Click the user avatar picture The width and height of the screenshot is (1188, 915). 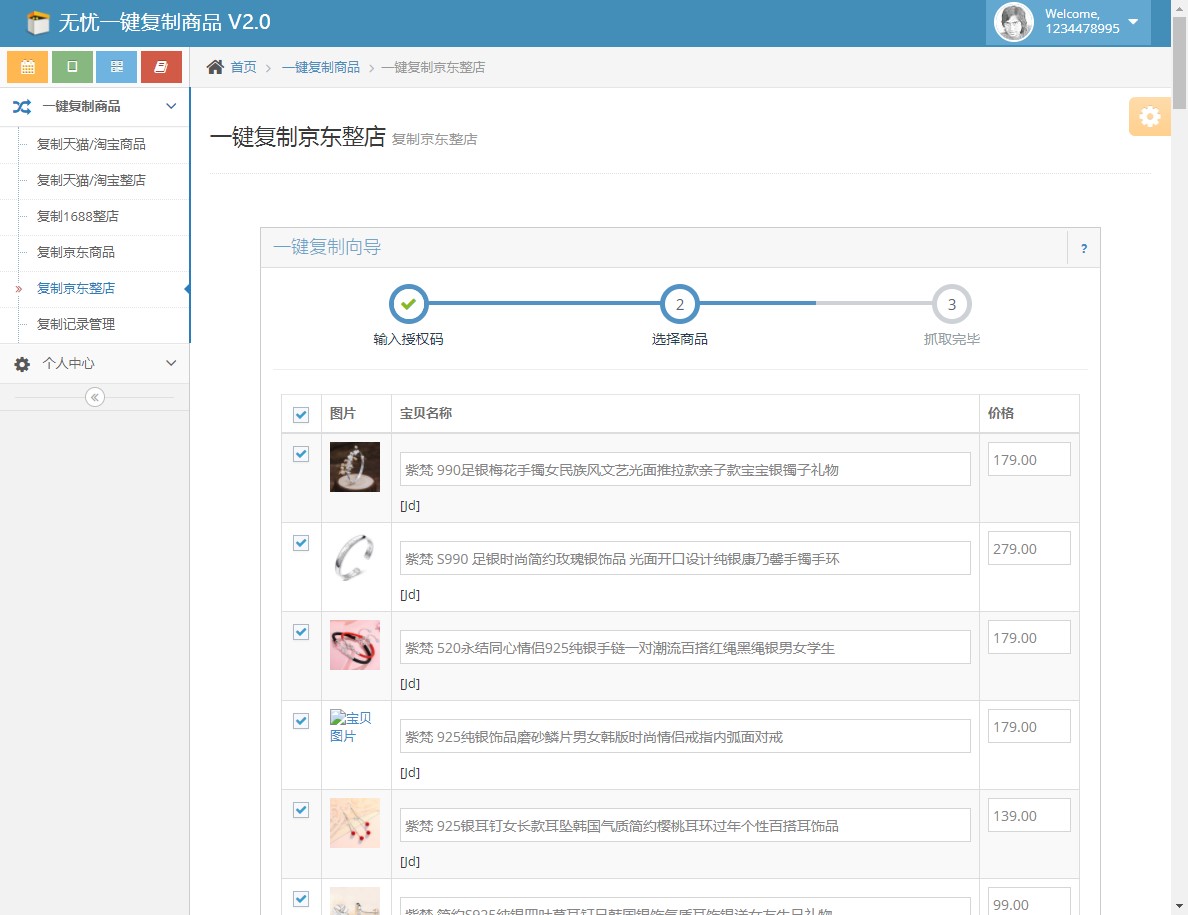[x=1014, y=22]
